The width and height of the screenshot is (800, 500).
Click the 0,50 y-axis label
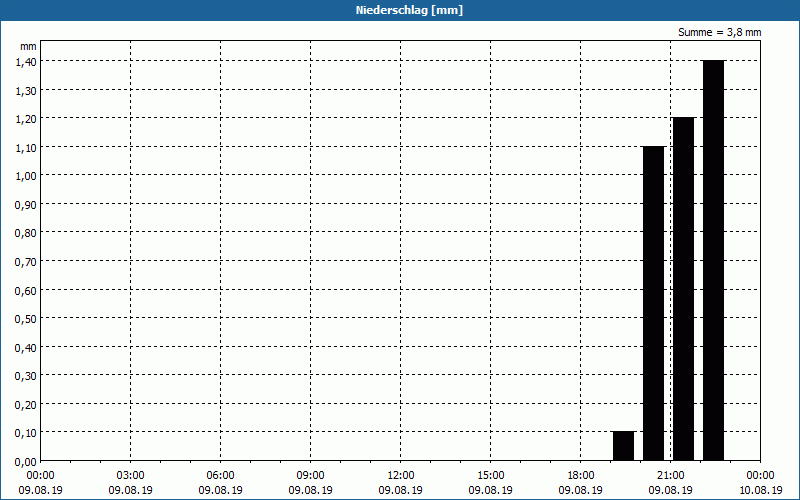coord(26,319)
